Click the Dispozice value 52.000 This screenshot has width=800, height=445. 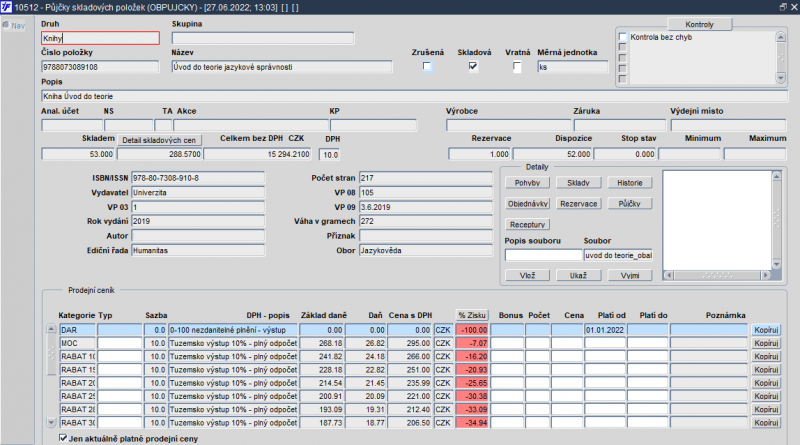pyautogui.click(x=553, y=154)
